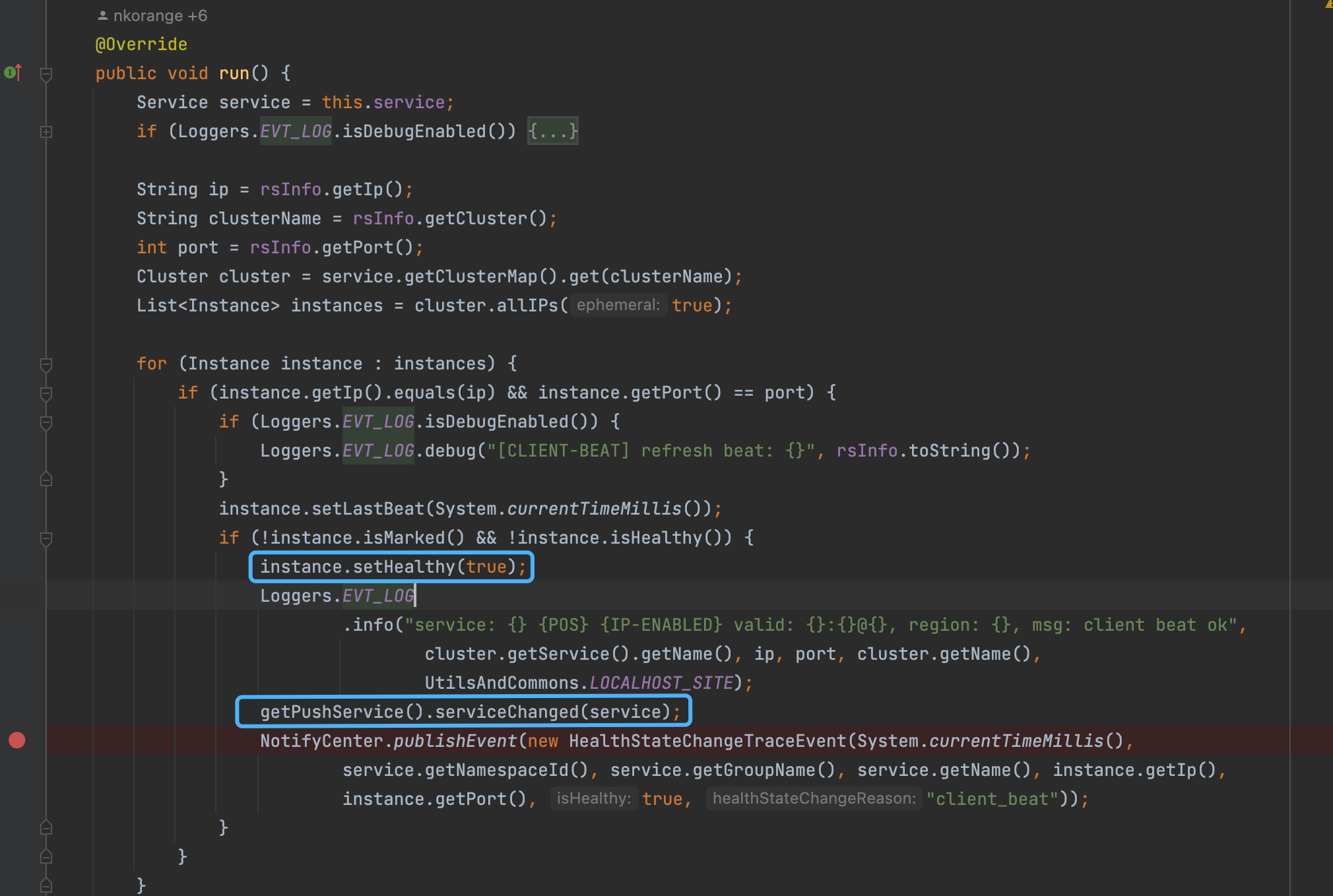Click the fold end marker of the getIp if-block

click(46, 856)
